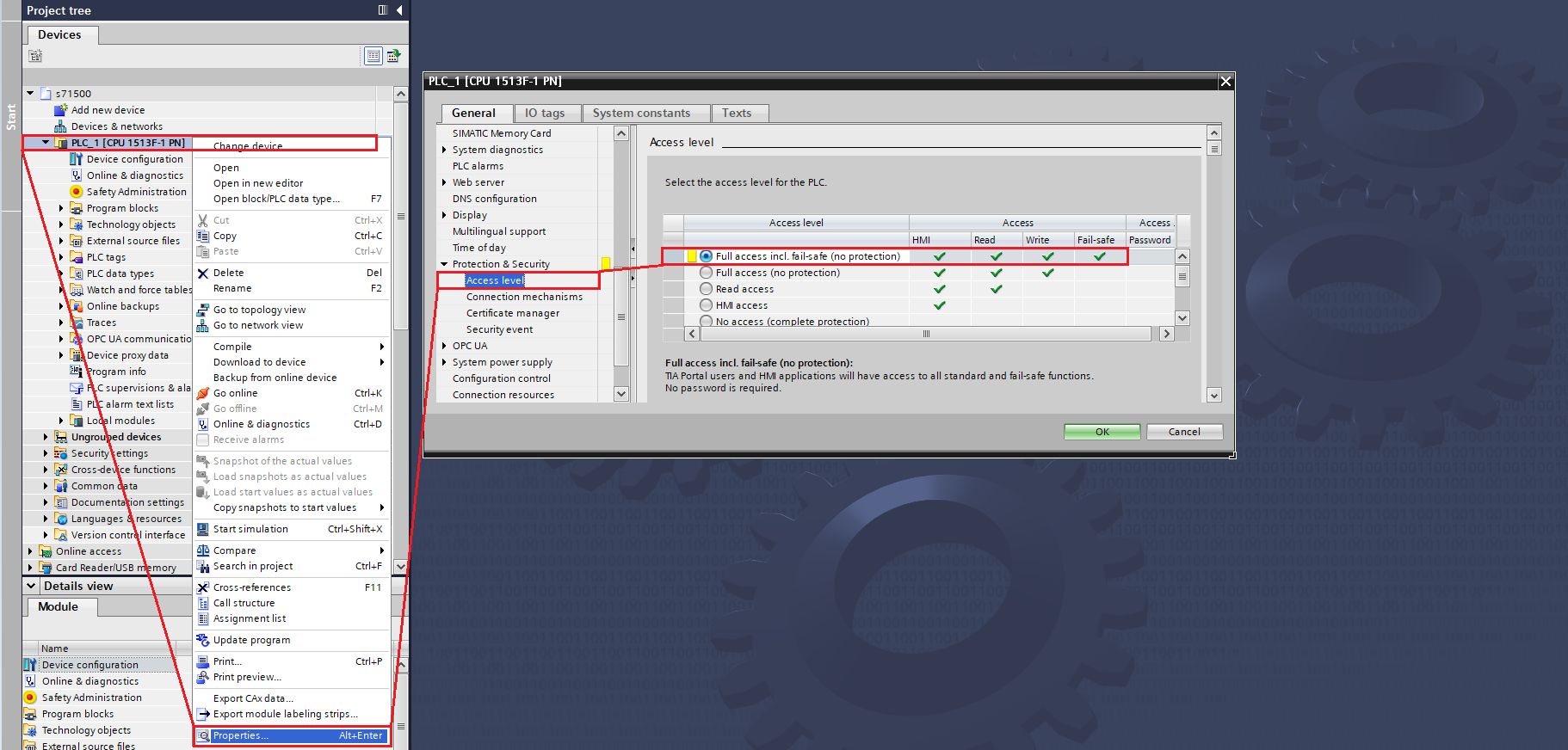Click the Call structure icon
The image size is (1568, 750).
pyautogui.click(x=203, y=603)
